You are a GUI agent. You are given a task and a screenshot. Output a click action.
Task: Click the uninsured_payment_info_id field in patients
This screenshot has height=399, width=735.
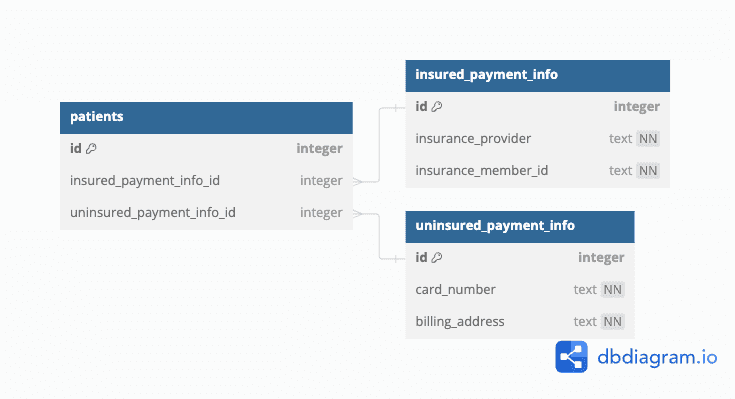tap(206, 213)
